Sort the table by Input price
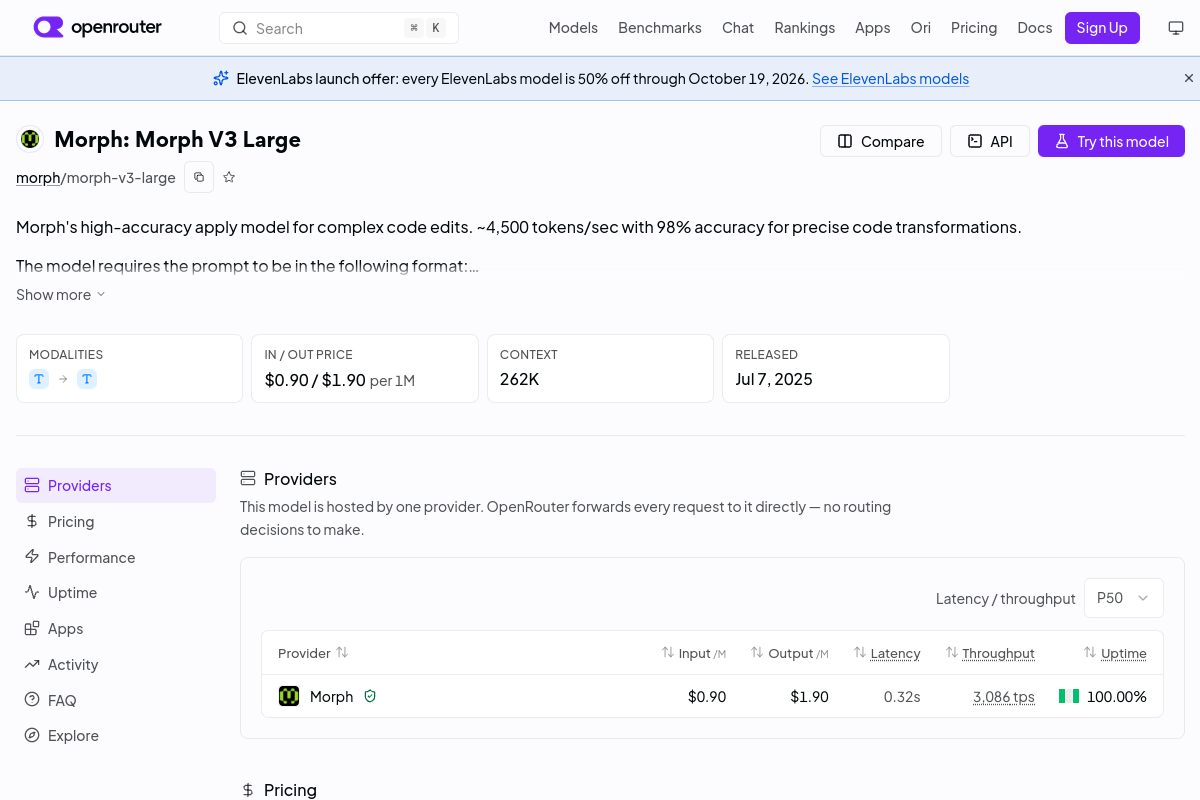 tap(693, 653)
